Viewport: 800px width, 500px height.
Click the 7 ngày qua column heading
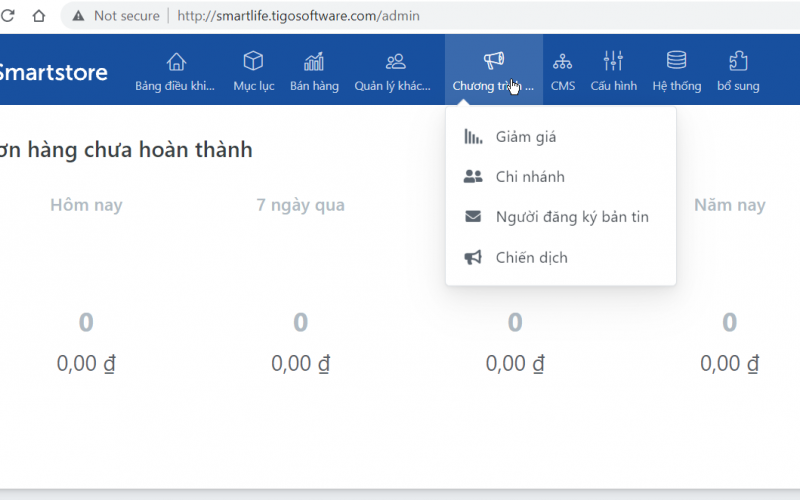point(301,205)
